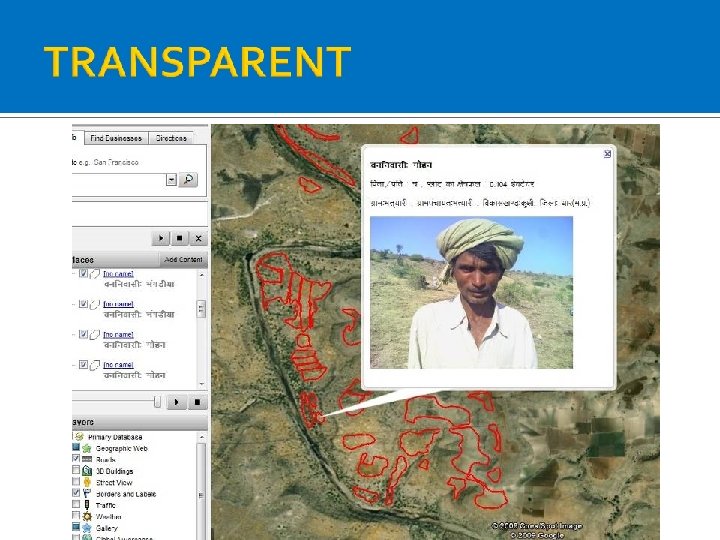Stop the search results tour above Places
This screenshot has width=720, height=540.
point(180,238)
